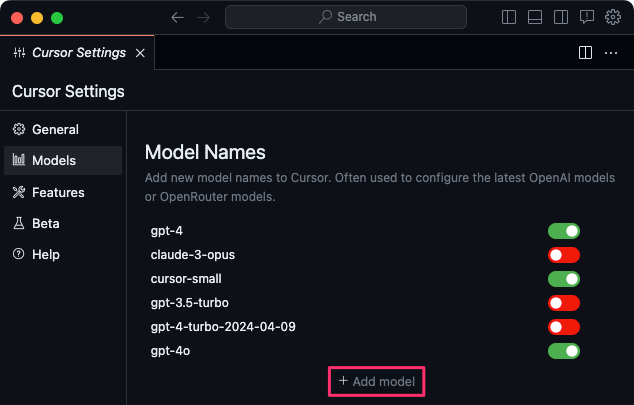Open the gear settings icon in title bar
Viewport: 634px width, 405px height.
click(613, 17)
